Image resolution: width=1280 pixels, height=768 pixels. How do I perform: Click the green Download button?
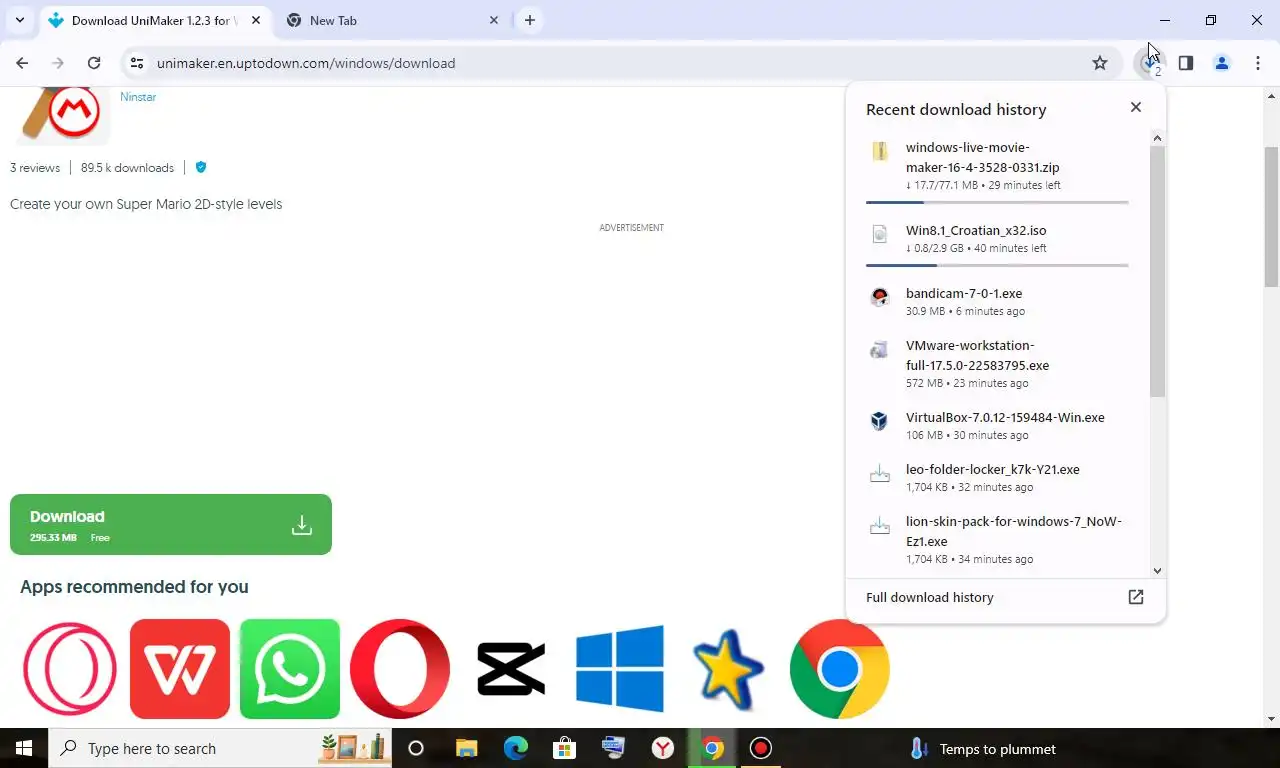(171, 524)
